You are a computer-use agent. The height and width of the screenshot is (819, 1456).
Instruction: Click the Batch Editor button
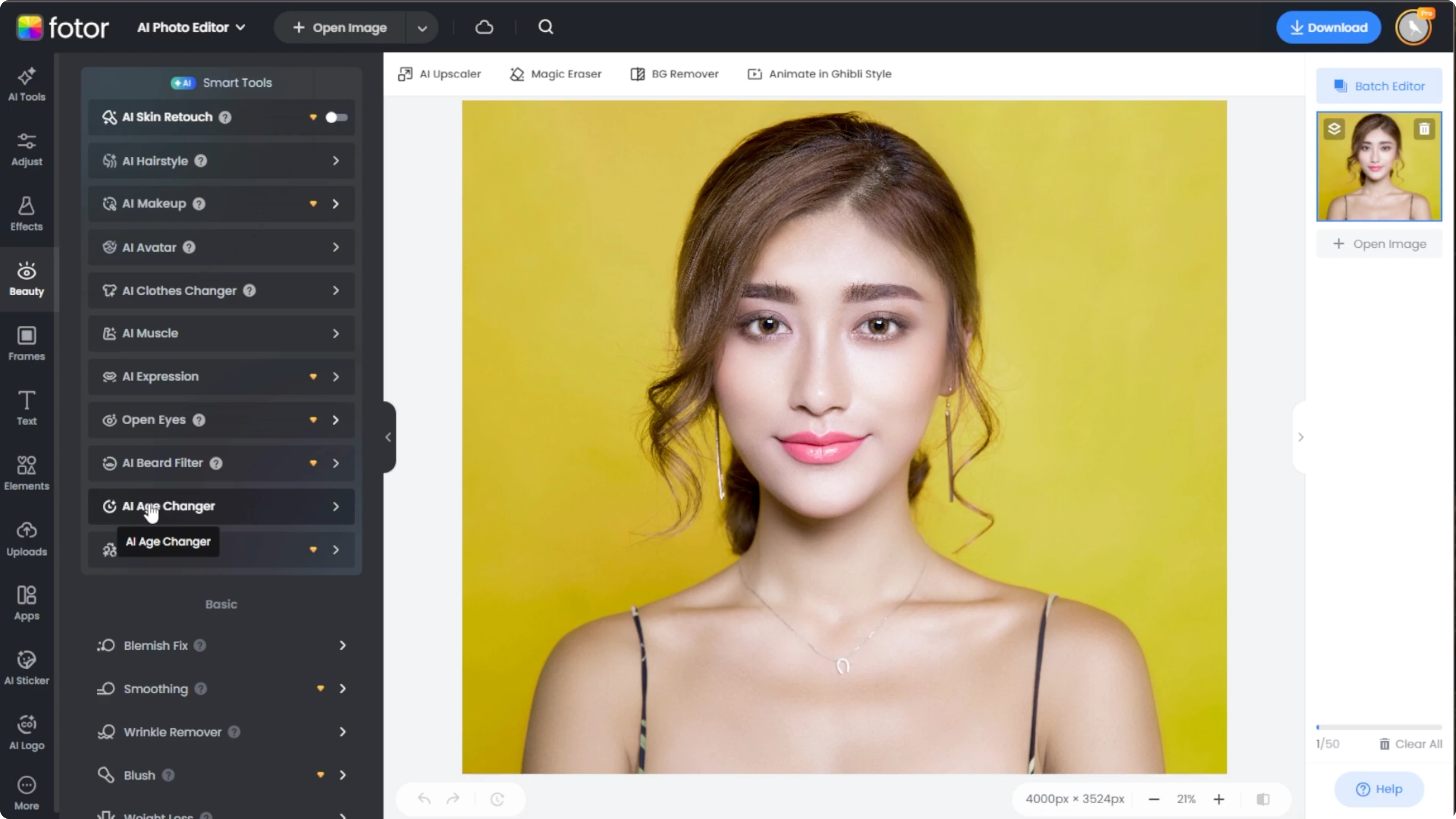pyautogui.click(x=1379, y=86)
